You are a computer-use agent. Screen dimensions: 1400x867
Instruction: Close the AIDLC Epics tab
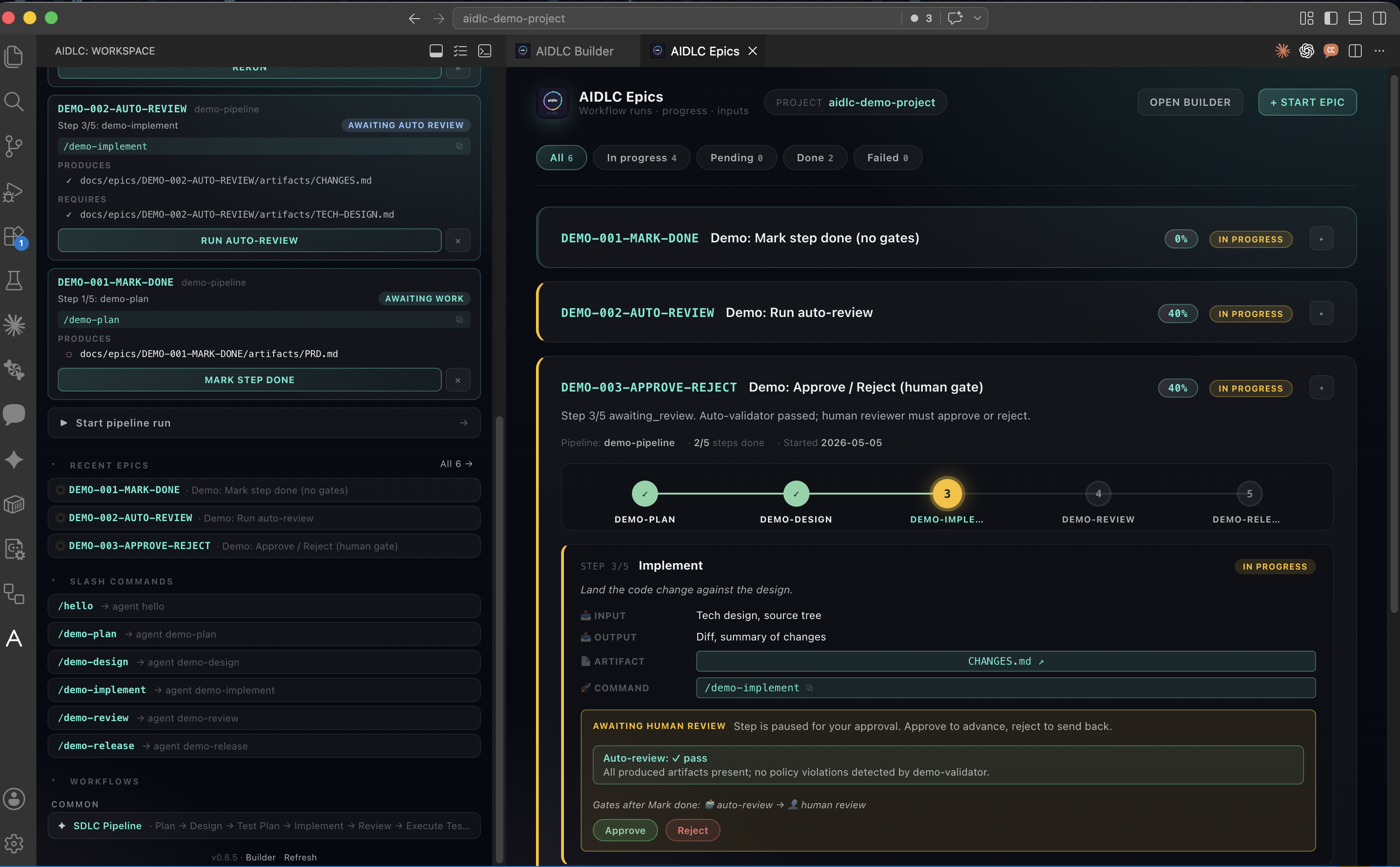coord(753,51)
